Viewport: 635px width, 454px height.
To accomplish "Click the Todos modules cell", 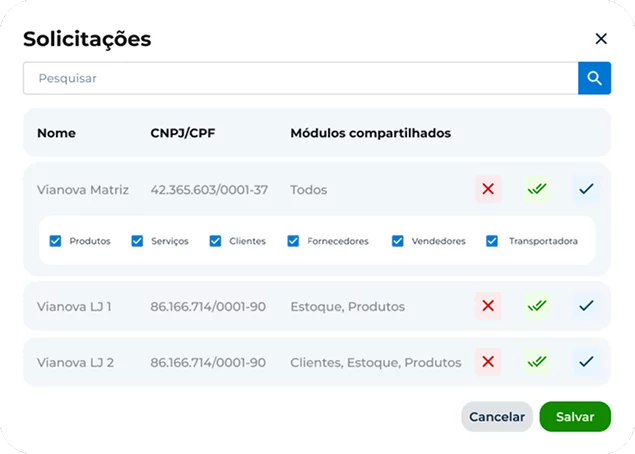I will (x=309, y=190).
